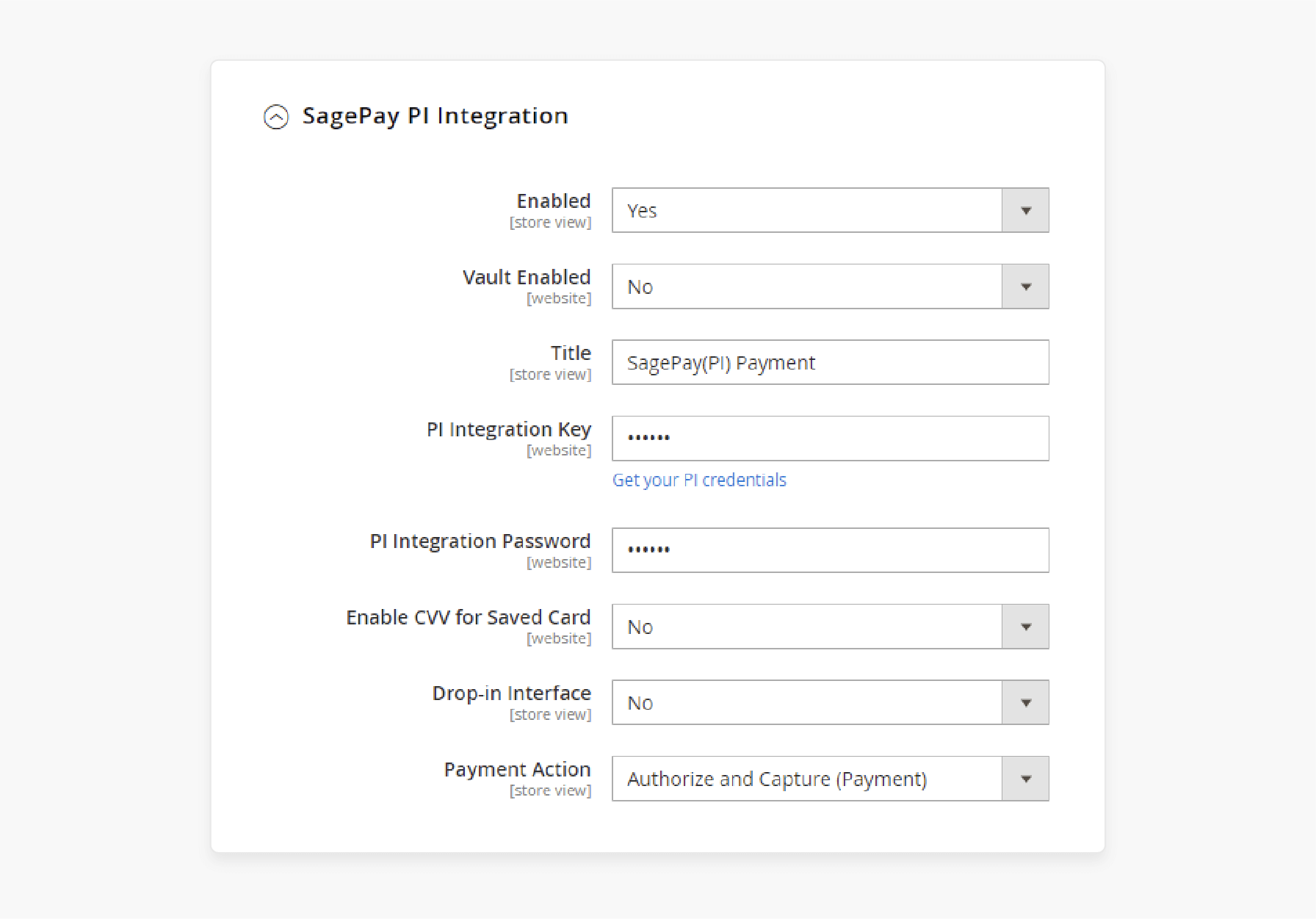The height and width of the screenshot is (919, 1316).
Task: Open the Enable CVV for Saved Card dropdown
Action: 831,627
